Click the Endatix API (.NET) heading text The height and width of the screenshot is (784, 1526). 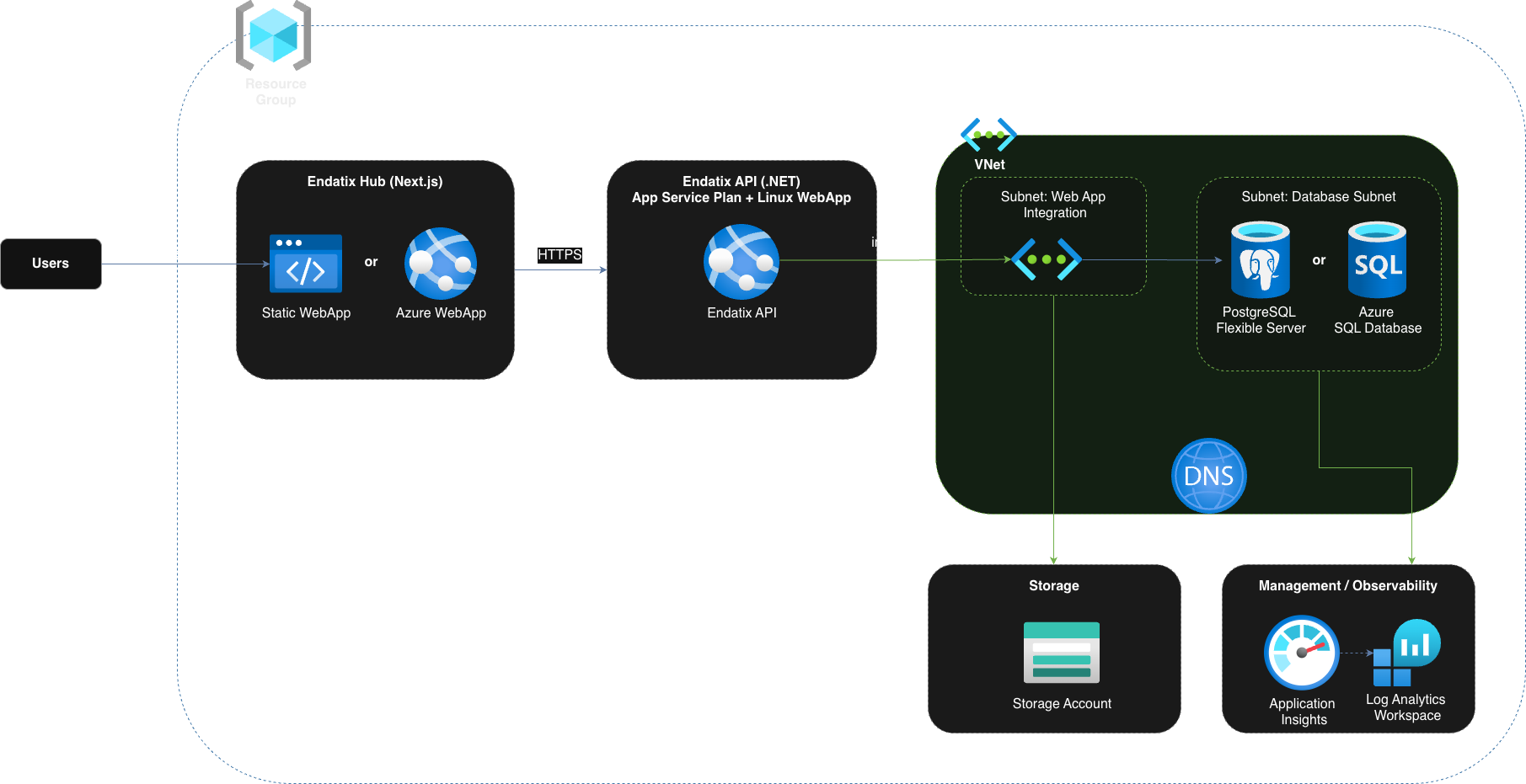[742, 182]
